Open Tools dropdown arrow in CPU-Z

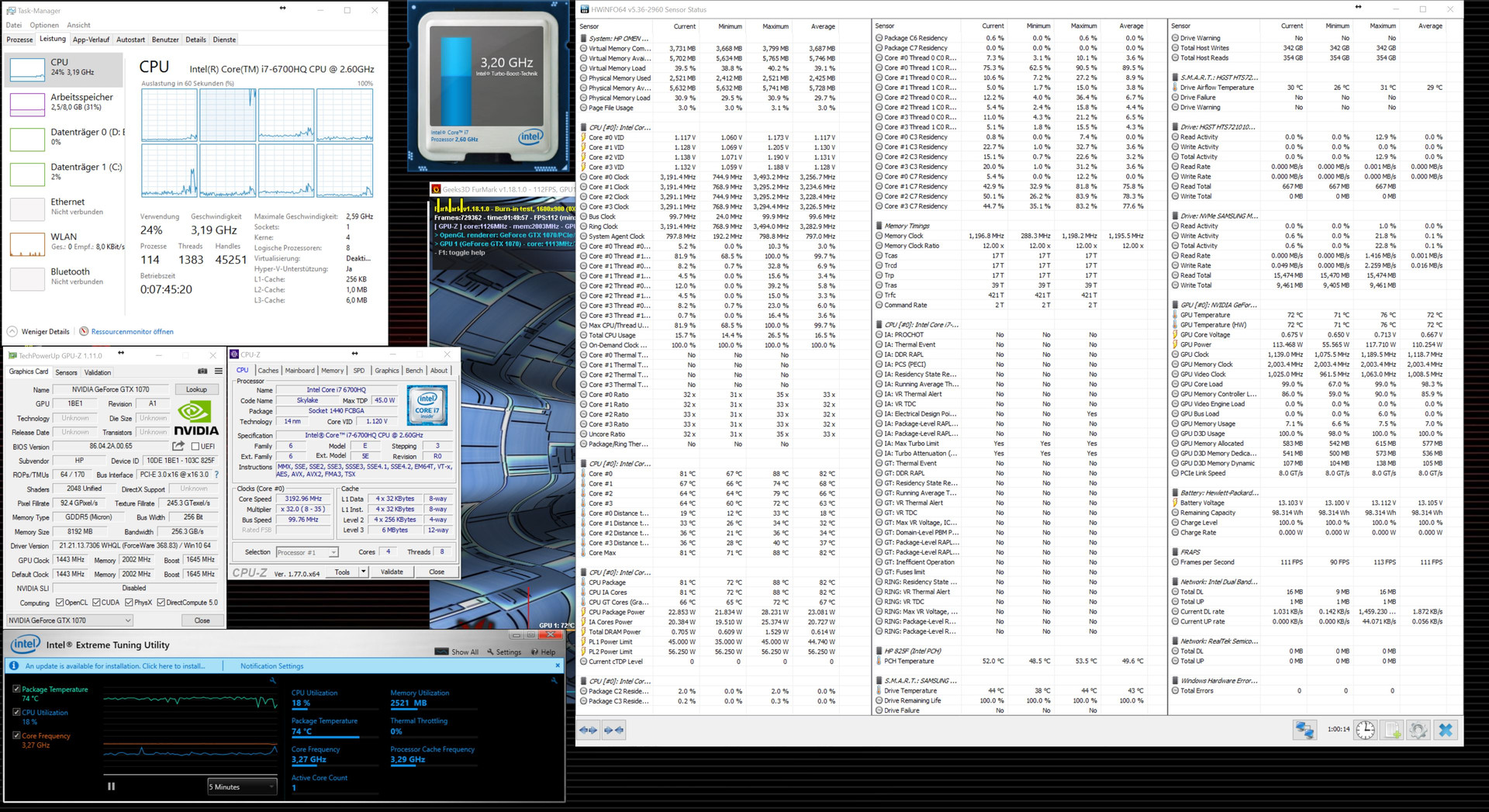363,572
